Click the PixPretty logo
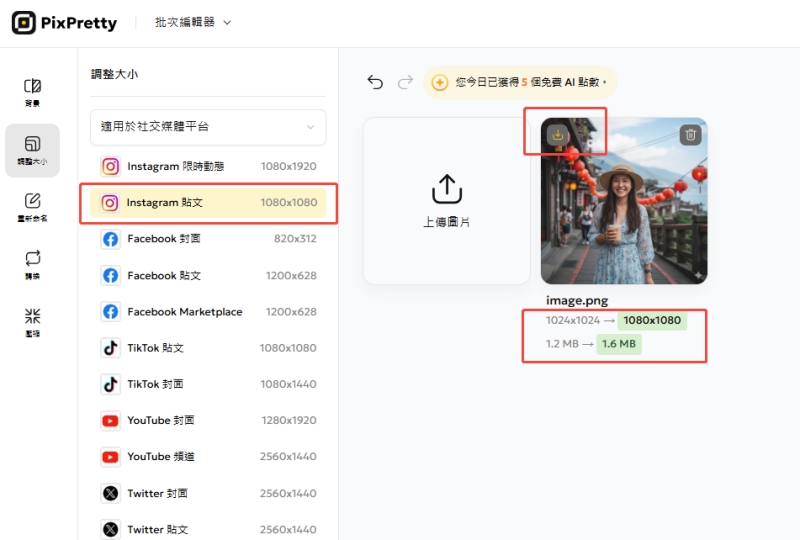 coord(65,22)
